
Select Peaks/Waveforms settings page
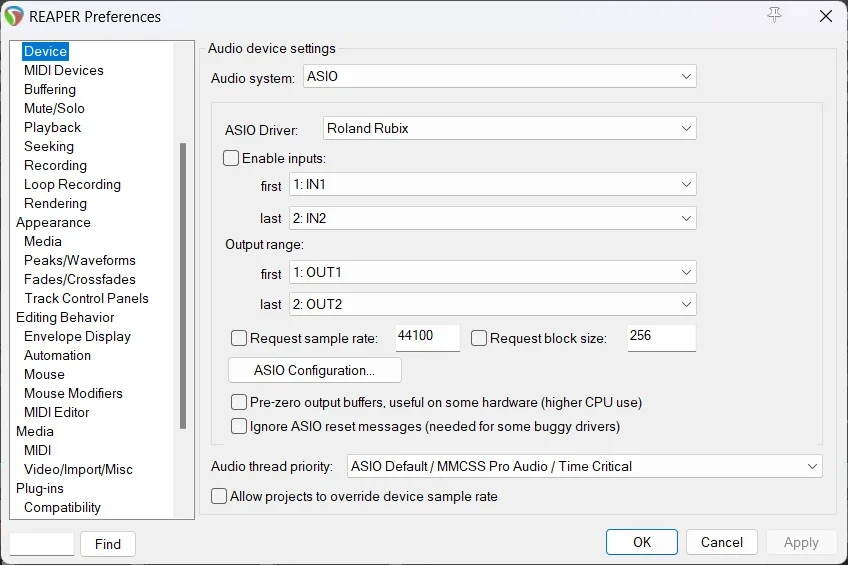click(x=80, y=260)
